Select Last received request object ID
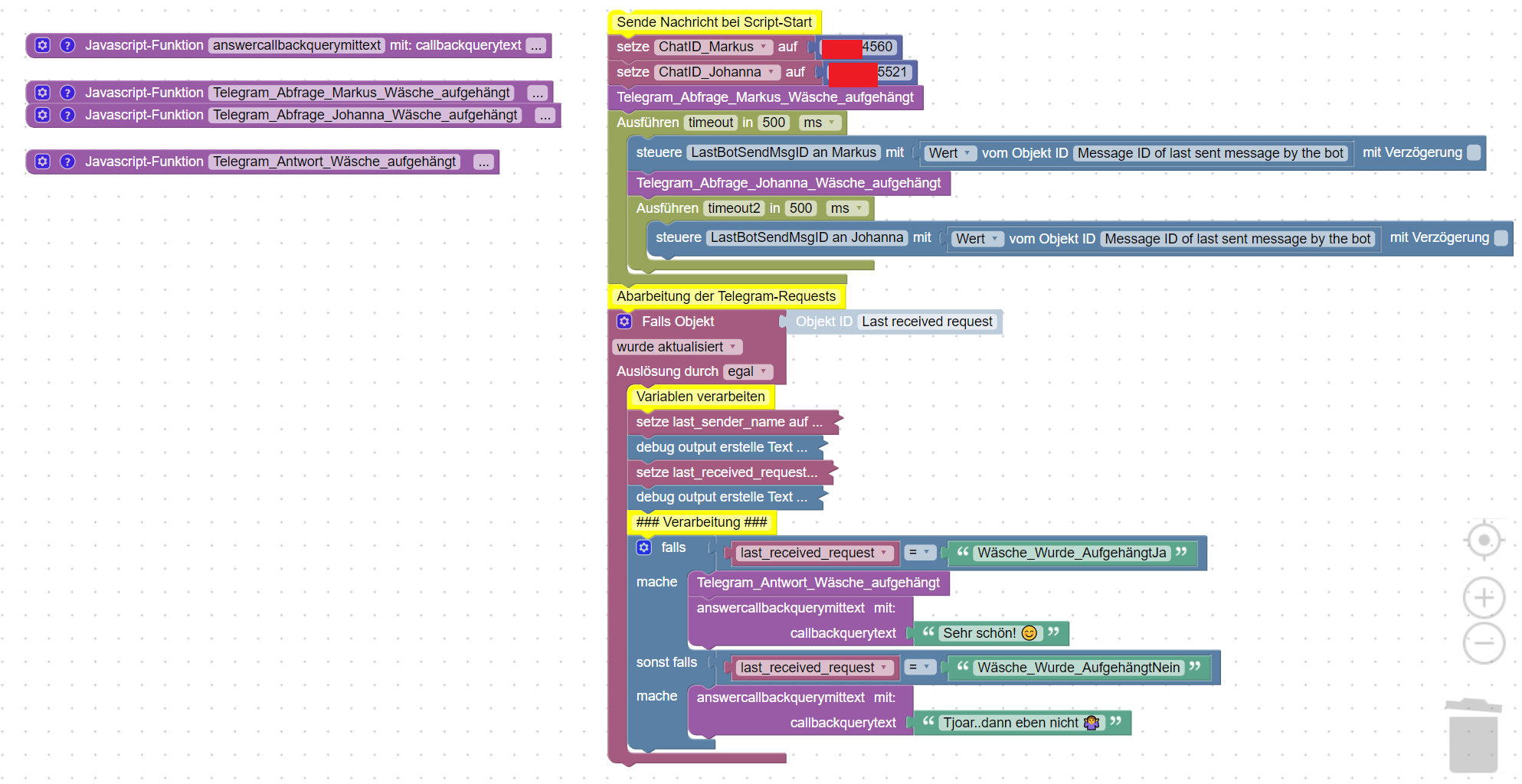Image resolution: width=1522 pixels, height=784 pixels. tap(927, 322)
